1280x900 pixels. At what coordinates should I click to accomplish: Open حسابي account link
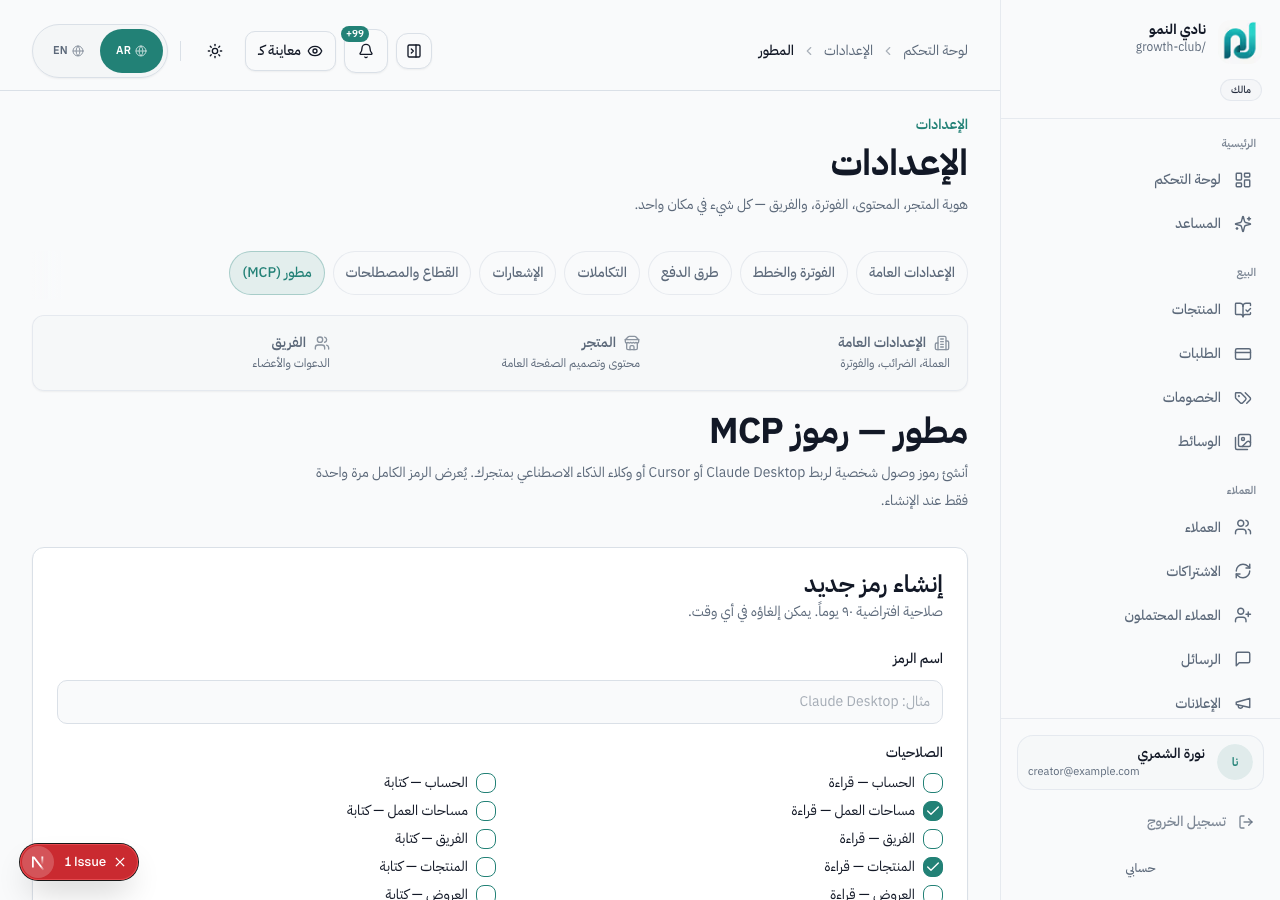pyautogui.click(x=1140, y=868)
